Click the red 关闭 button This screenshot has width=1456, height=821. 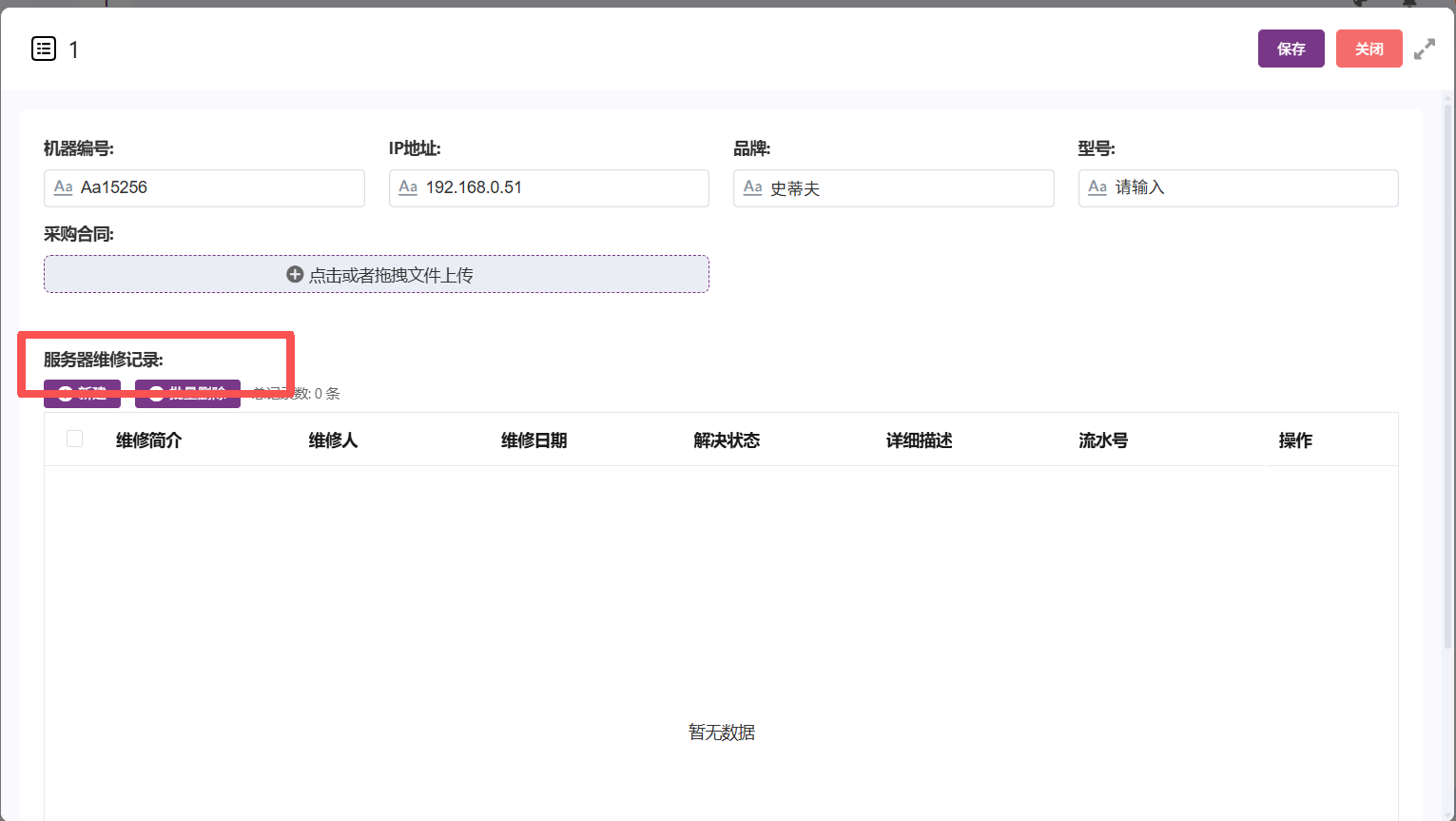tap(1369, 49)
